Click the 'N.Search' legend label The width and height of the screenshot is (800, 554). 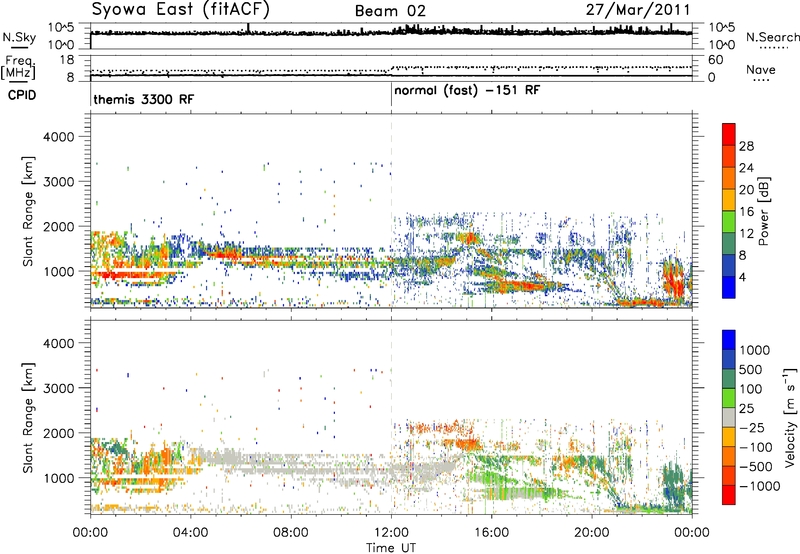pos(772,37)
